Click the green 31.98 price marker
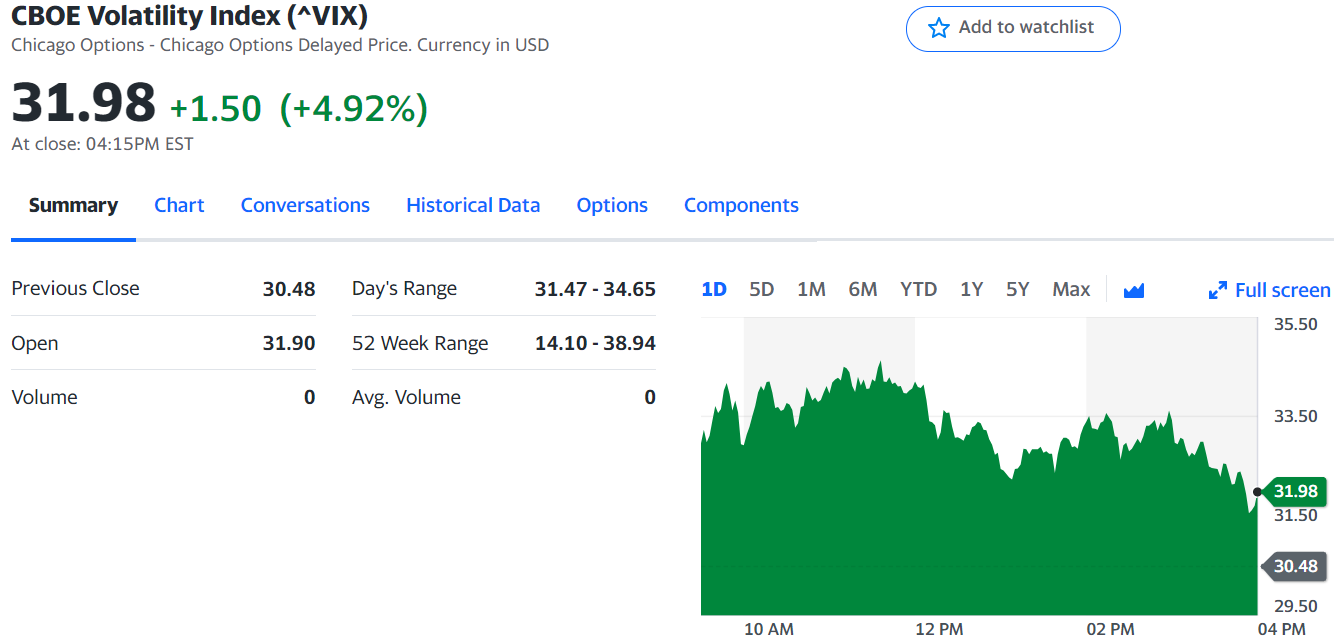Viewport: 1334px width, 641px height. (1294, 491)
